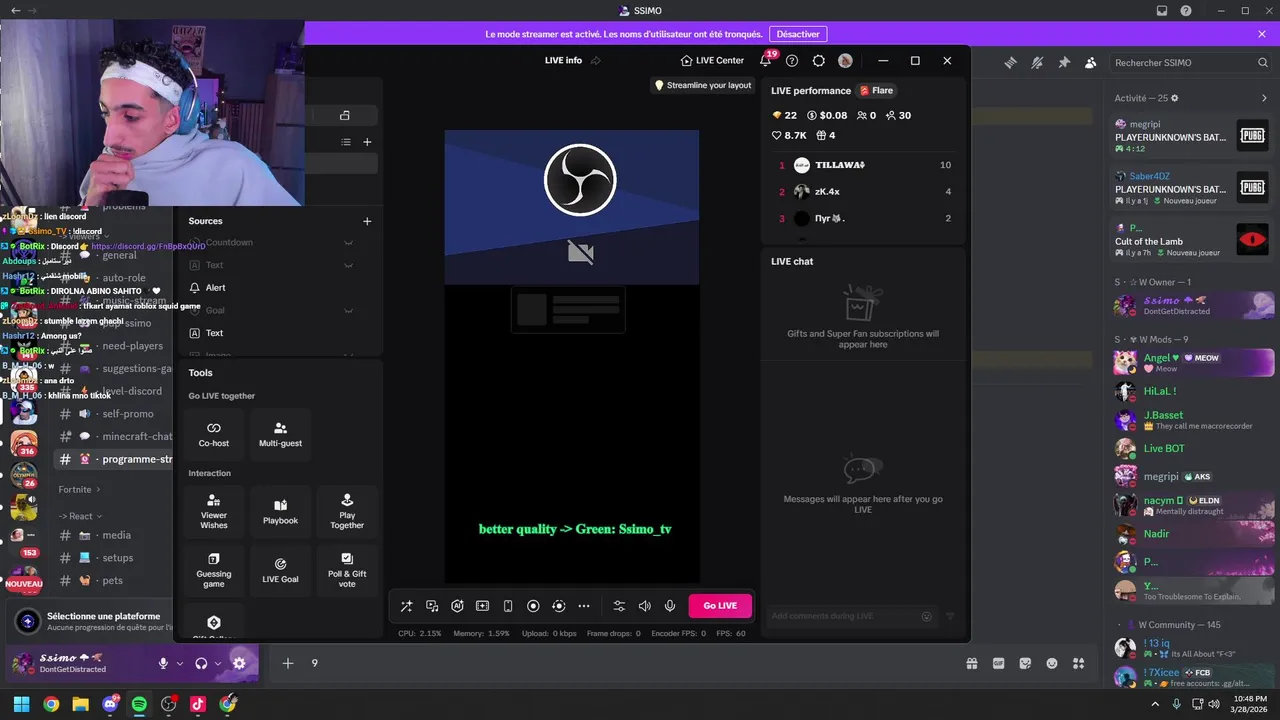The image size is (1280, 720).
Task: Dismiss the streamer mode purple banner
Action: coord(1262,34)
